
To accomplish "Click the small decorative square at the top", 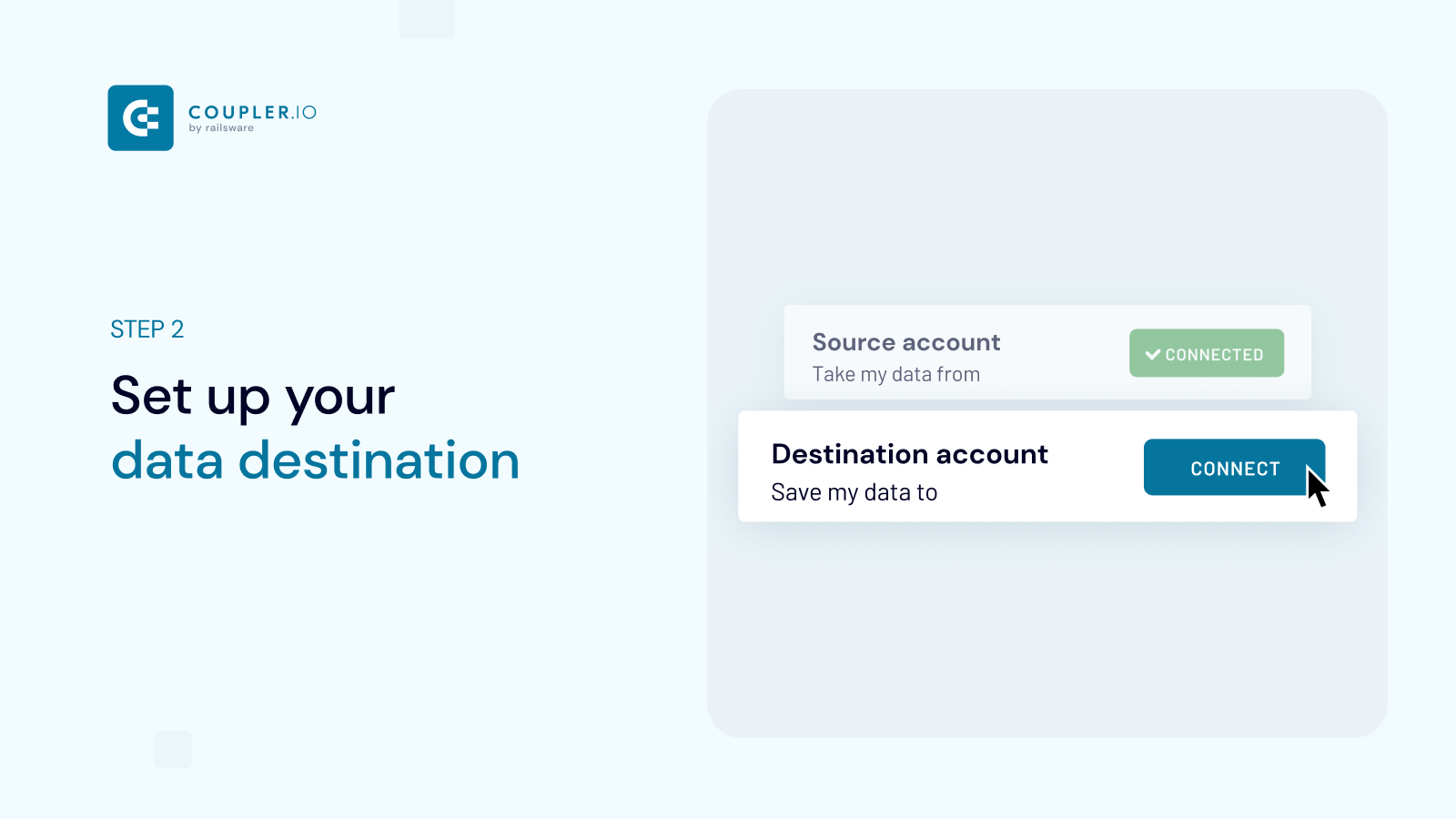I will tap(427, 18).
